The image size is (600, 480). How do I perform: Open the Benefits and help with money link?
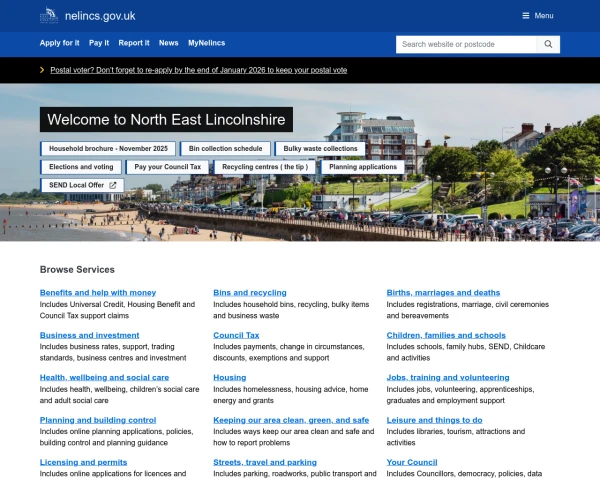tap(98, 293)
